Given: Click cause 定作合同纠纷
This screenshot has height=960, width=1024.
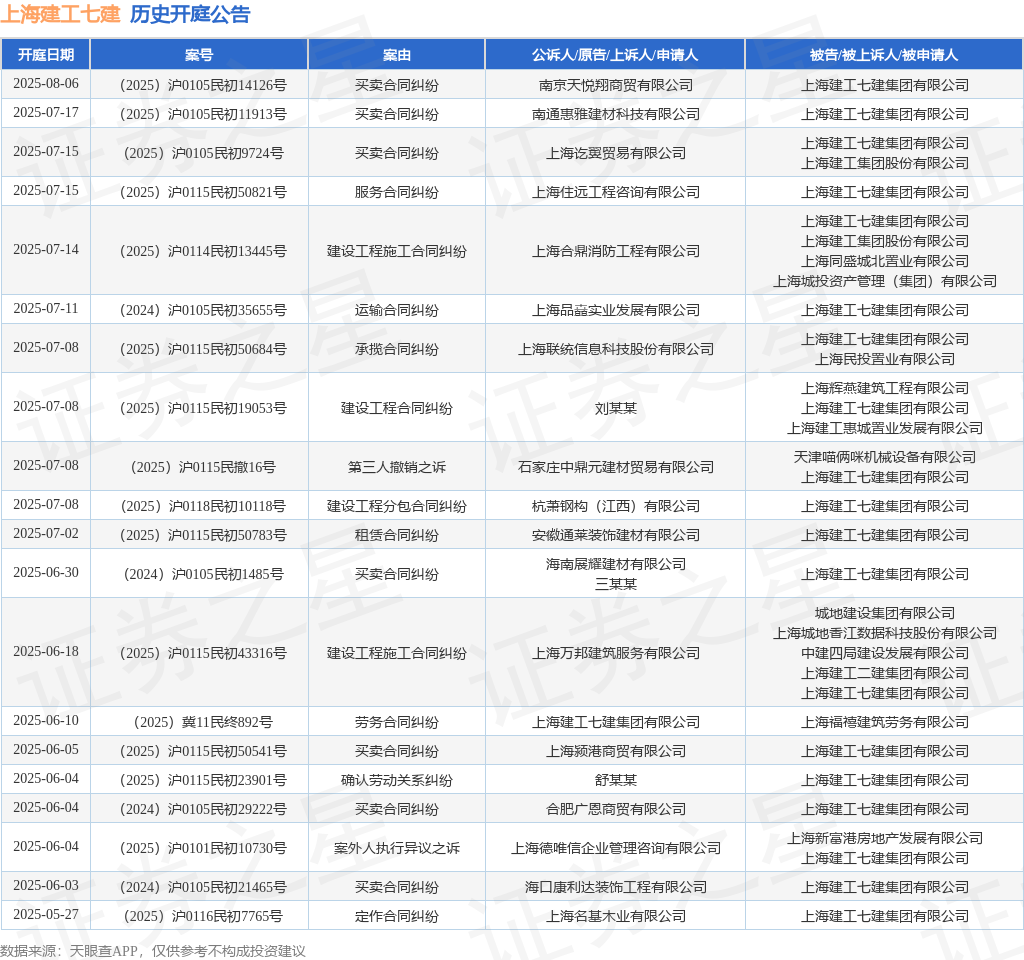Looking at the screenshot, I should click(396, 916).
